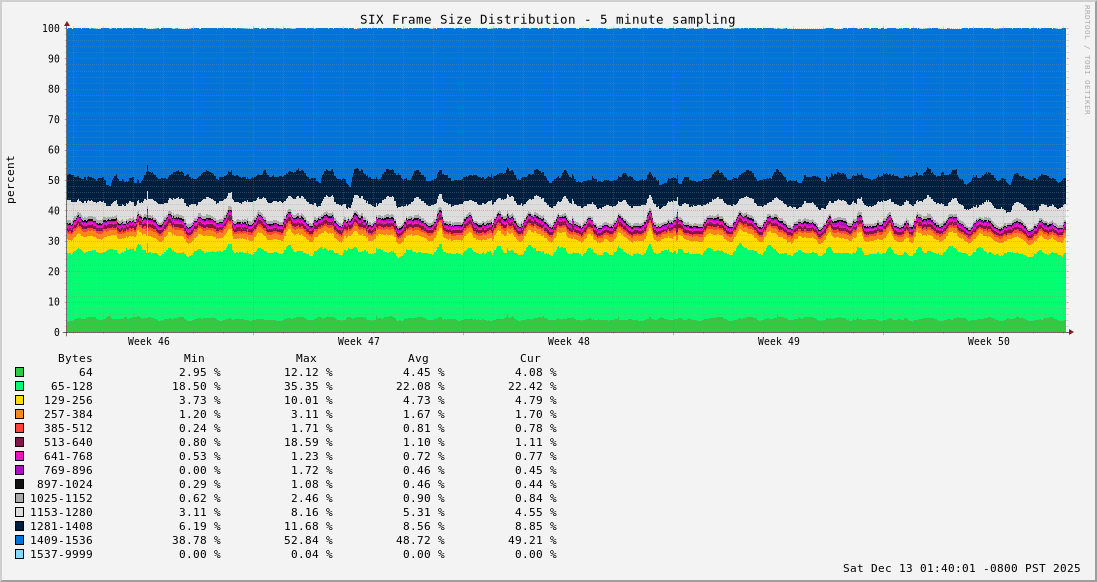Click the Max column header

(x=306, y=358)
